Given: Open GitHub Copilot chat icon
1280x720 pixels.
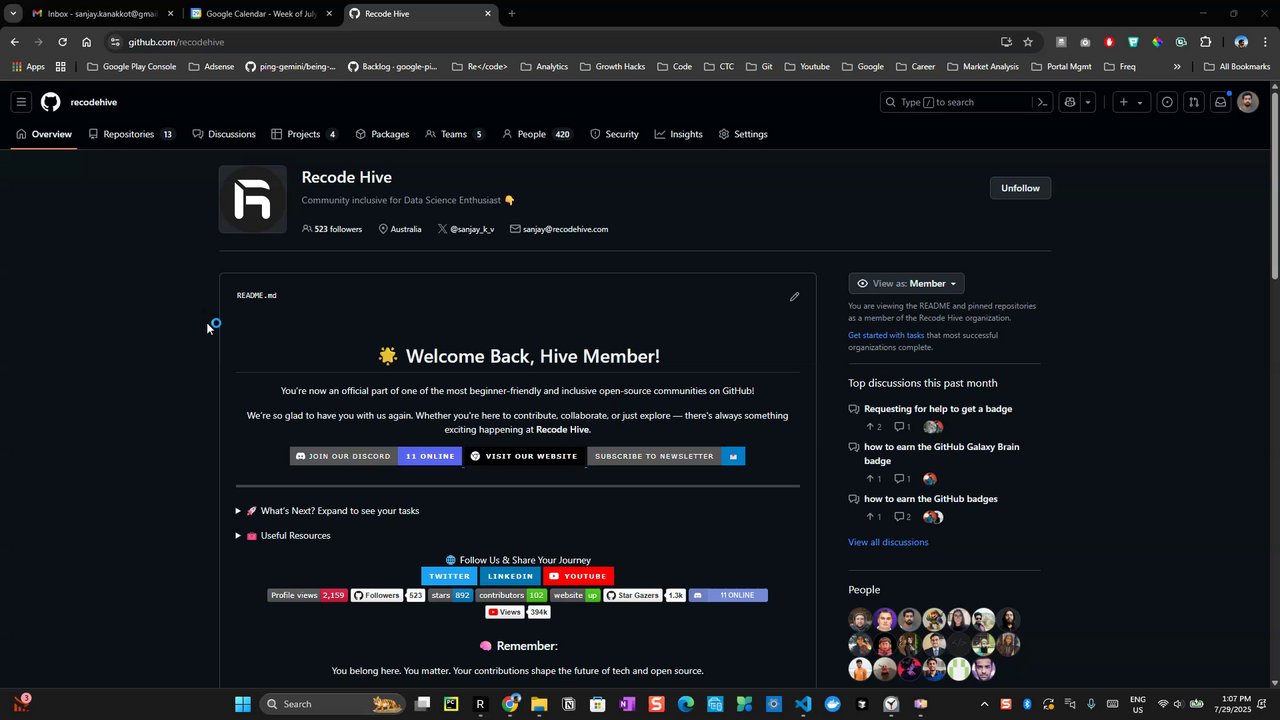Looking at the screenshot, I should (1070, 102).
